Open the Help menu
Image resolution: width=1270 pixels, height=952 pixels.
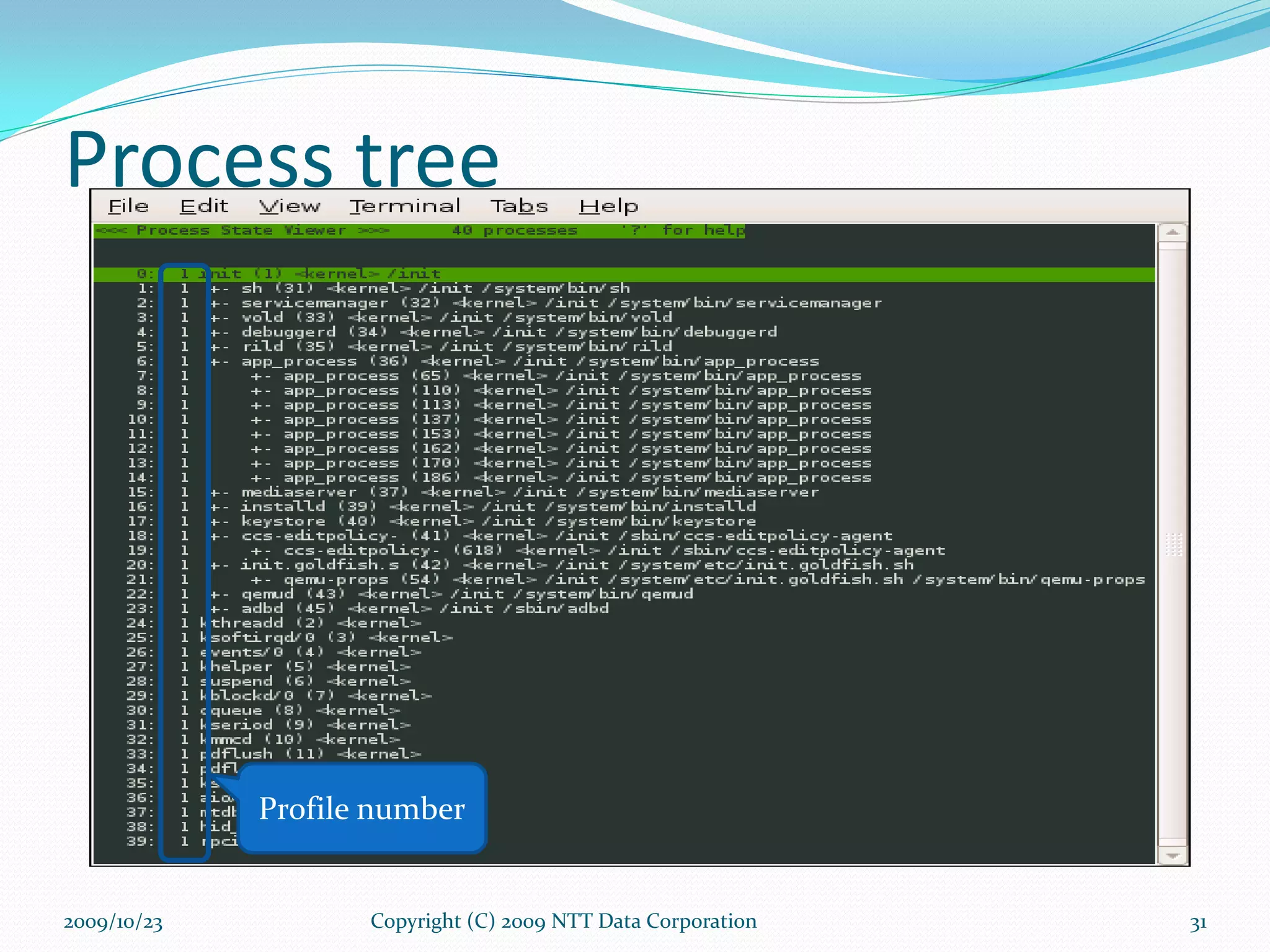pos(608,206)
